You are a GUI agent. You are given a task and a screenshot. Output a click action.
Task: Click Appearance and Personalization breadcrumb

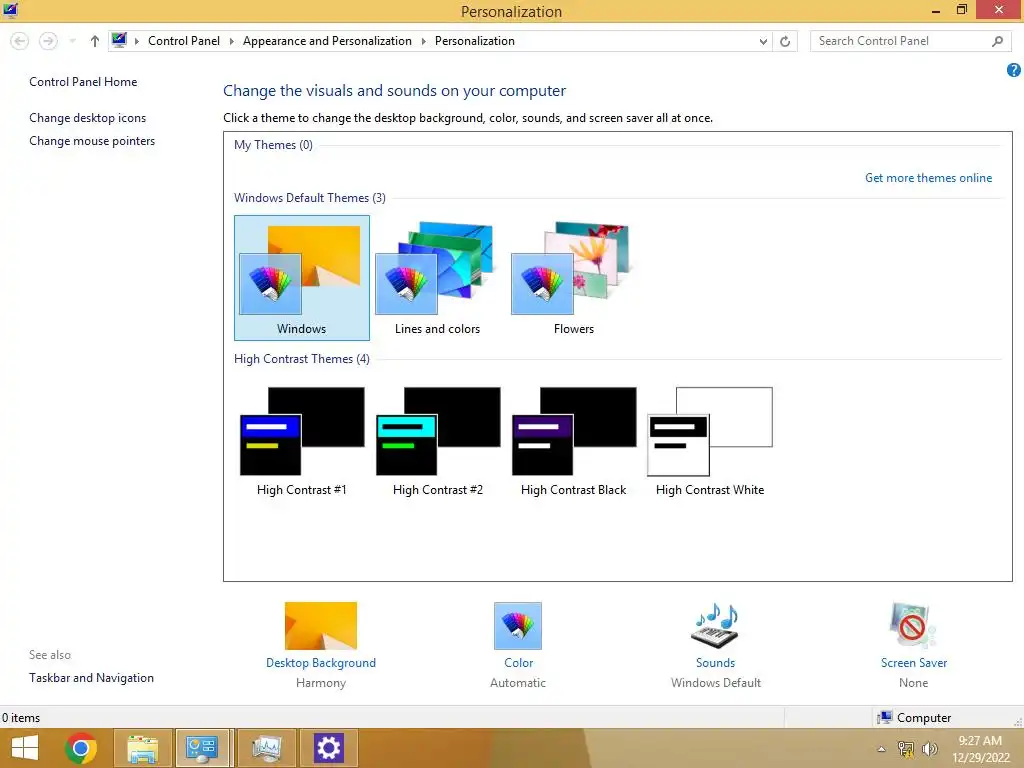[x=327, y=40]
